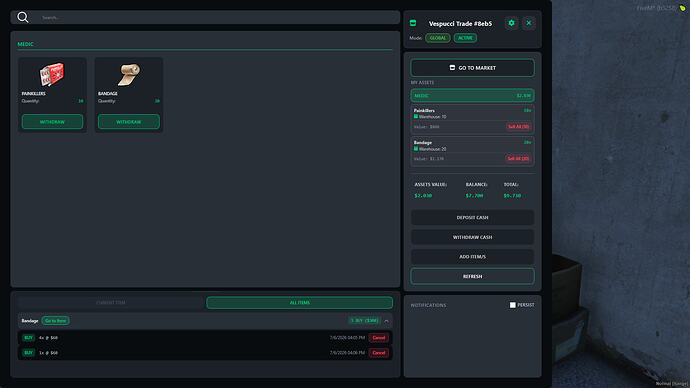690x388 pixels.
Task: Open the market via Go To Market
Action: pyautogui.click(x=472, y=68)
